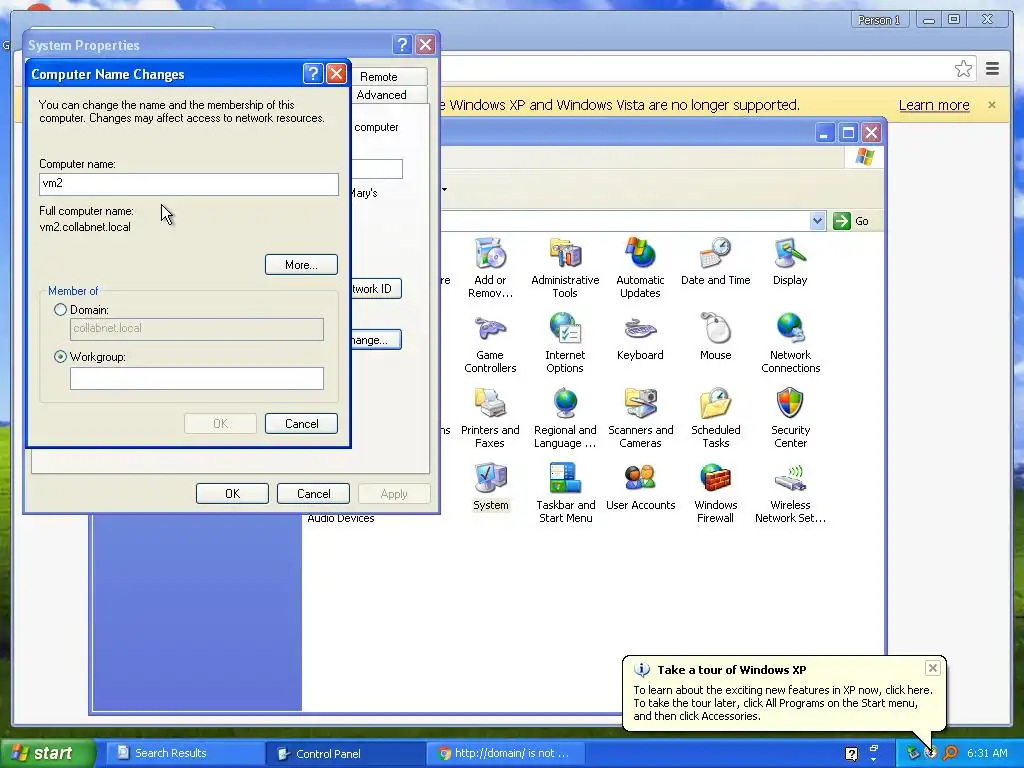1024x768 pixels.
Task: Open Game Controllers icon
Action: 490,343
